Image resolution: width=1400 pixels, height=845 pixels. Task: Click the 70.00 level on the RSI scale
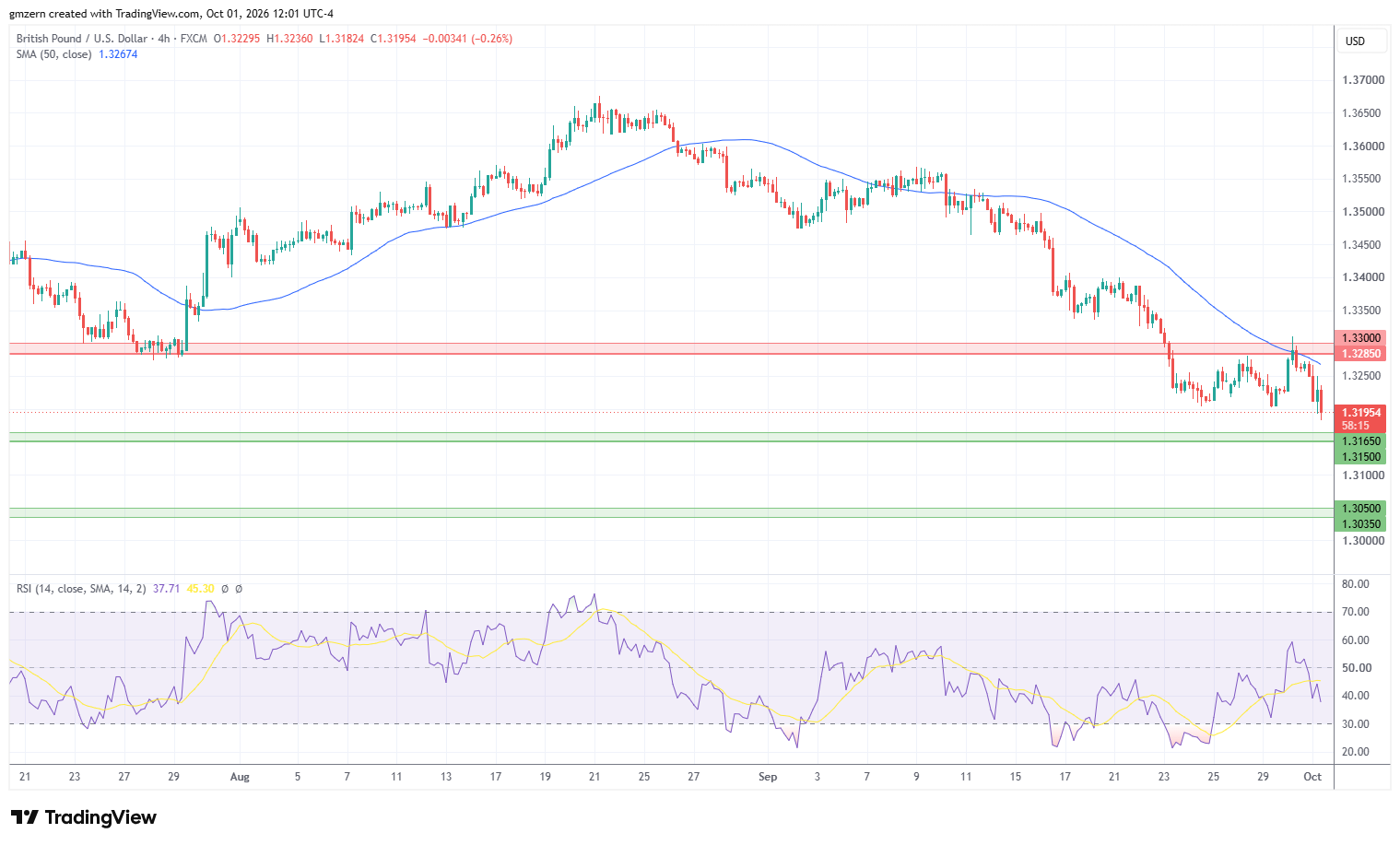[1356, 612]
